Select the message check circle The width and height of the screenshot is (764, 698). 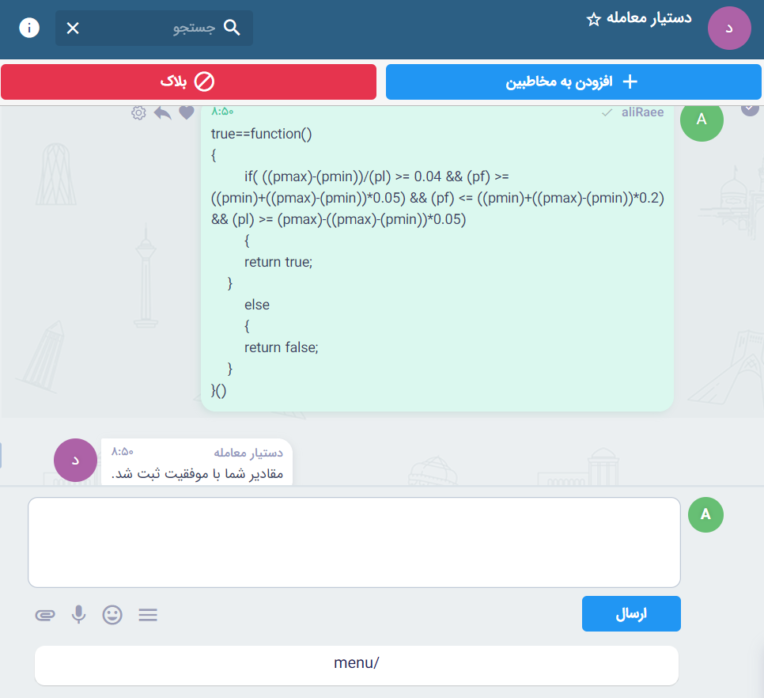coord(750,109)
